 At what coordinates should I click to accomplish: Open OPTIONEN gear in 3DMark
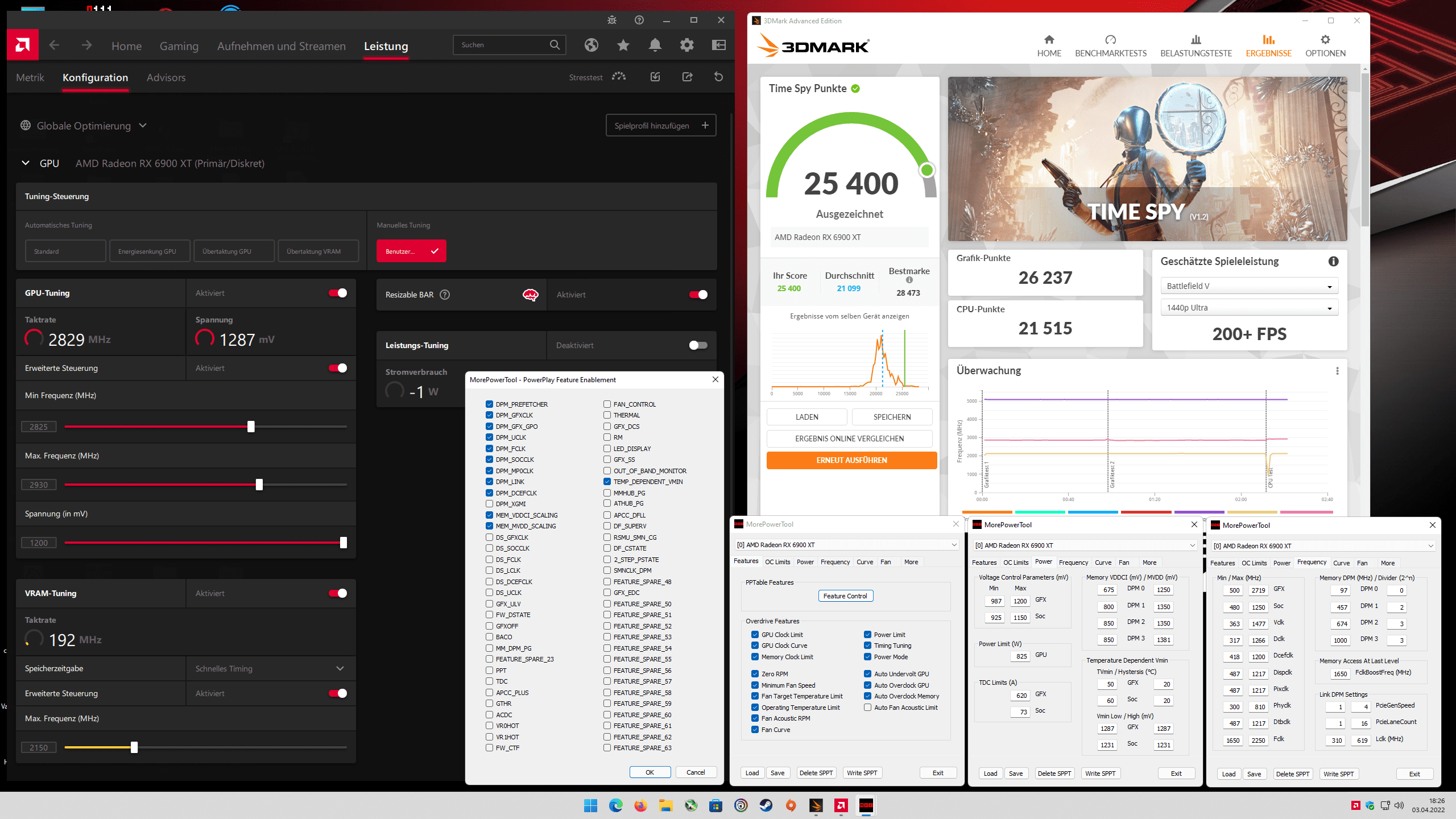[1325, 45]
